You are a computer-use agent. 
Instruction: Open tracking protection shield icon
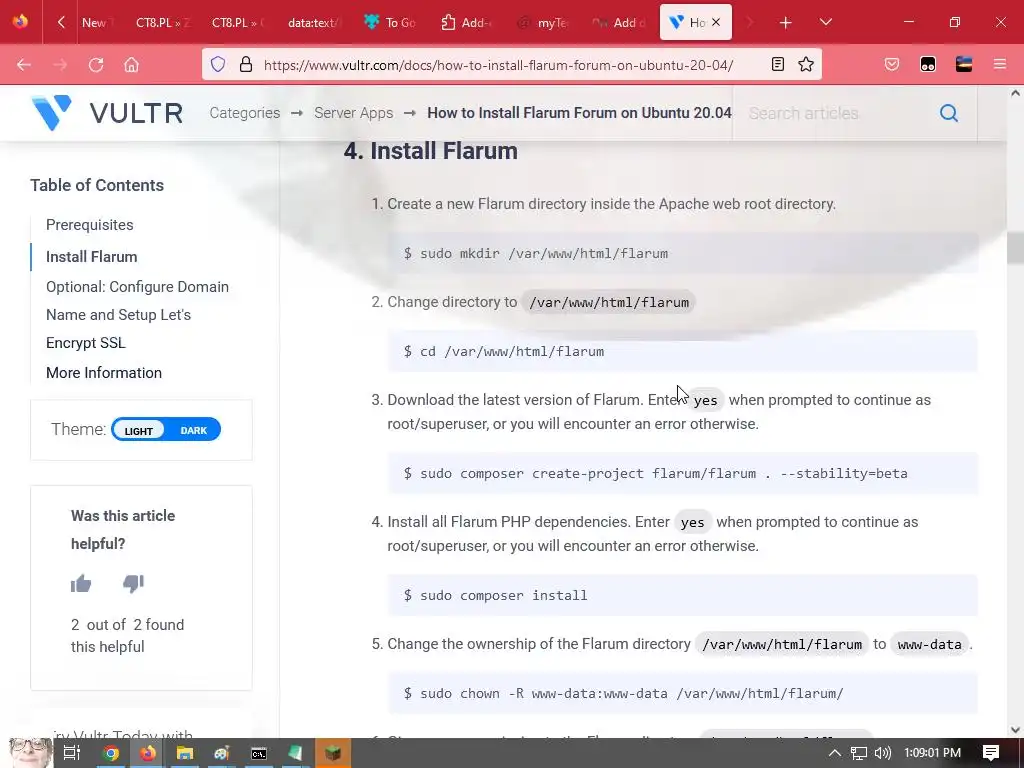pos(218,64)
